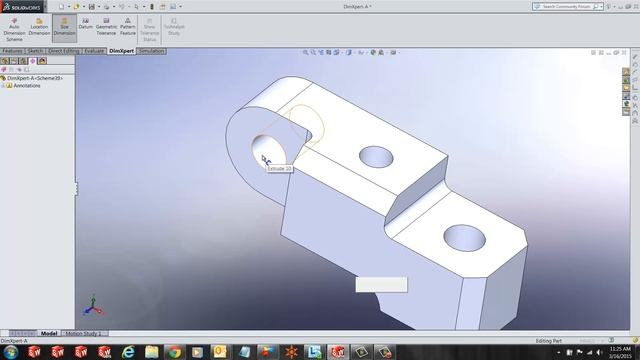Expand the search type dropdown arrow
Viewport: 640px width, 360px height.
tap(601, 7)
